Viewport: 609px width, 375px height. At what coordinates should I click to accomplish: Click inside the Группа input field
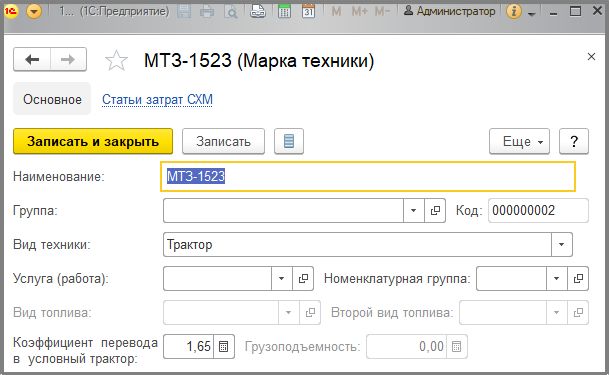[283, 210]
